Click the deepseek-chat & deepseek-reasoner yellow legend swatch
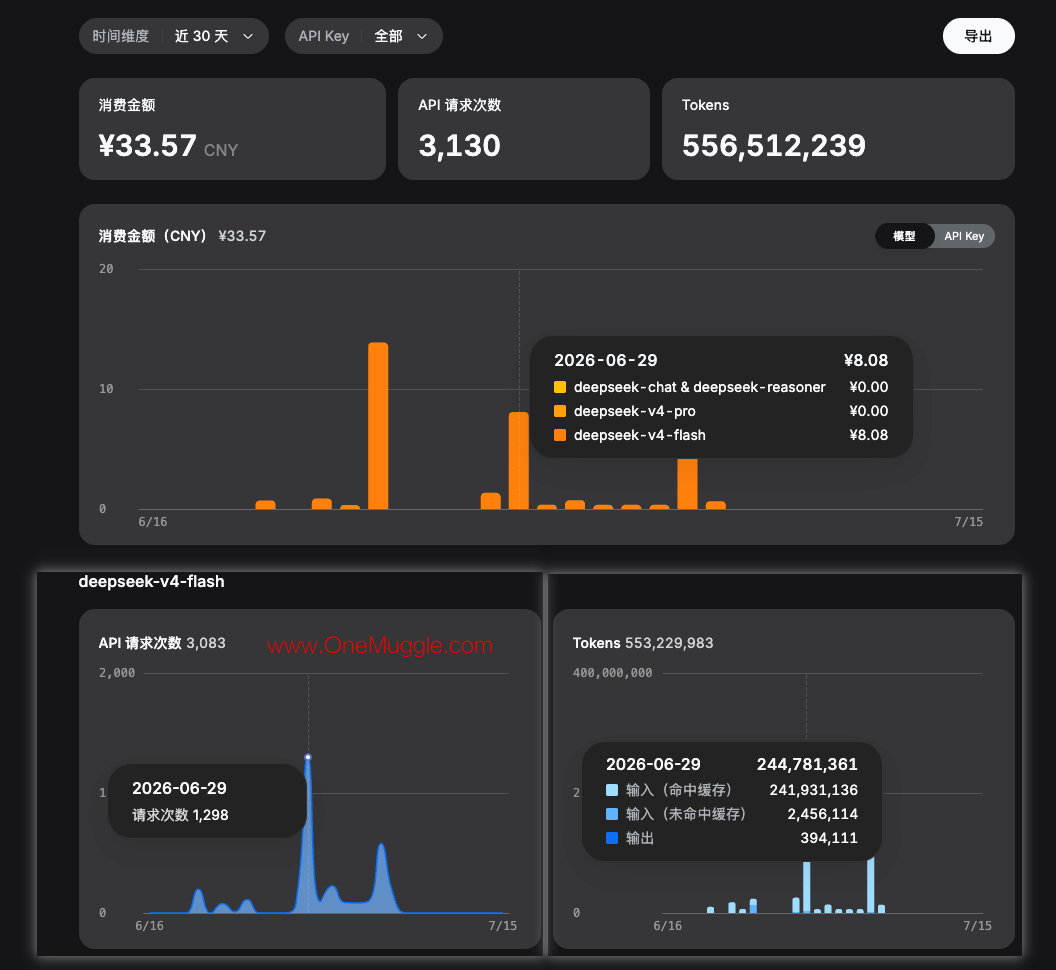The height and width of the screenshot is (970, 1056). (560, 387)
